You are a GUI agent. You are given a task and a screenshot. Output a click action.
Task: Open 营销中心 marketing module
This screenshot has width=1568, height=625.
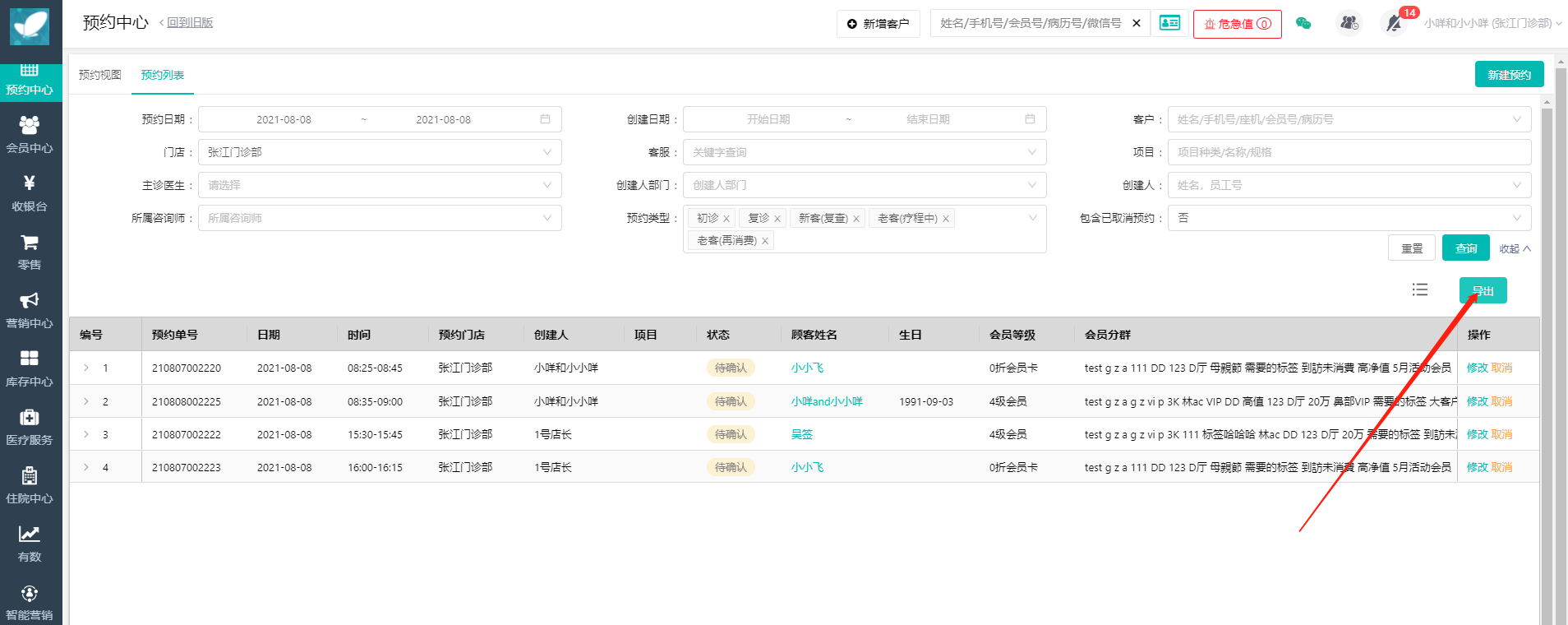pos(30,311)
